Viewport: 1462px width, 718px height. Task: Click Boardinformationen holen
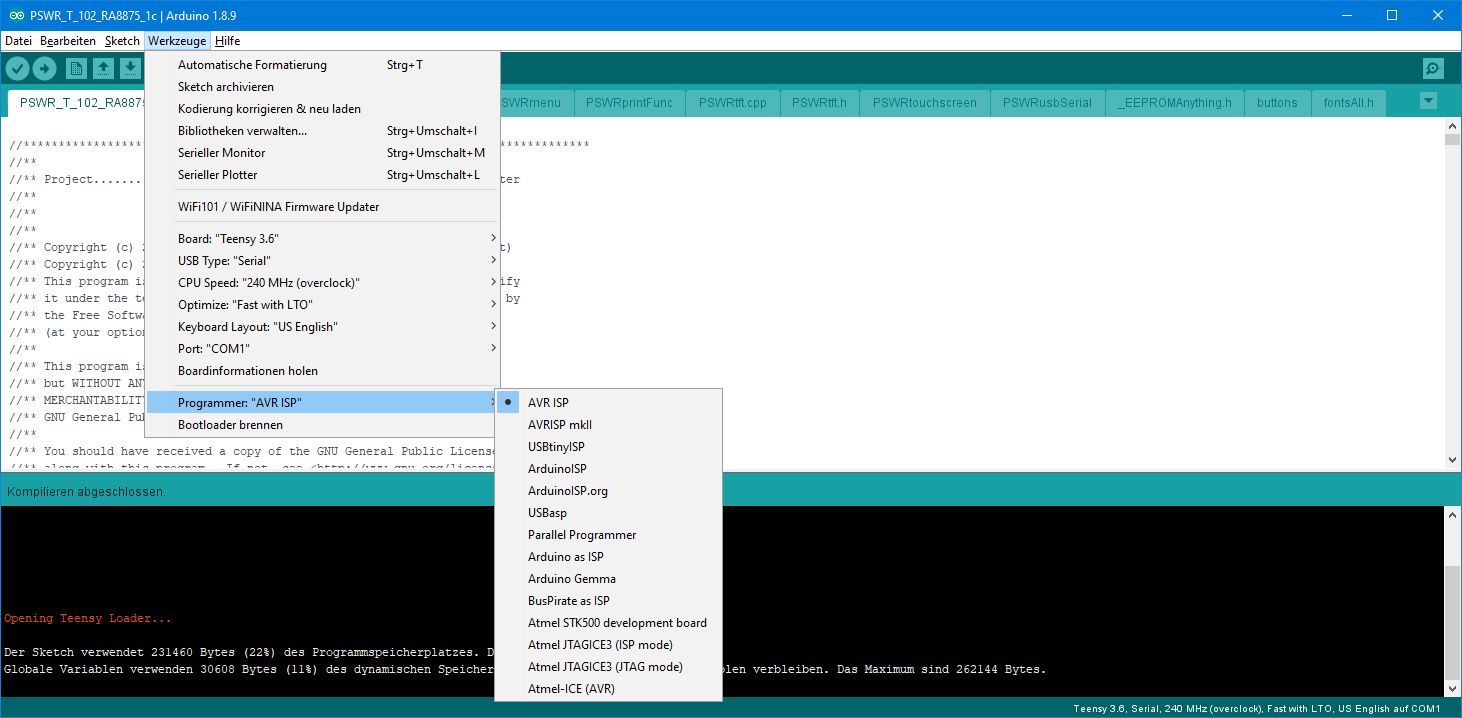click(322, 371)
